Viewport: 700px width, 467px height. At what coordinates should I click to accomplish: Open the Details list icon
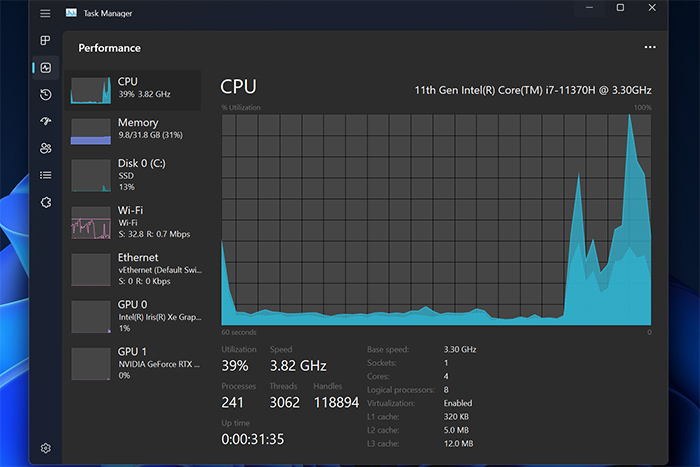[46, 175]
